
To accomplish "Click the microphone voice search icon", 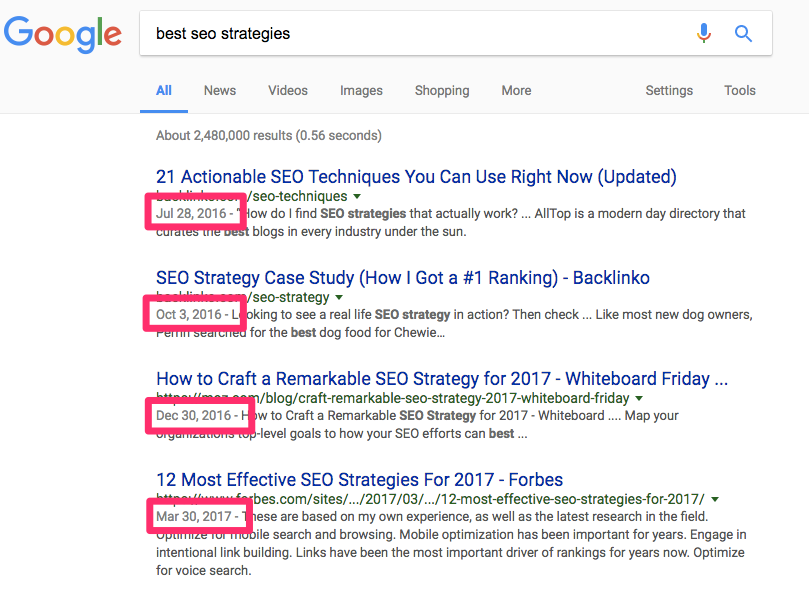I will (x=704, y=33).
